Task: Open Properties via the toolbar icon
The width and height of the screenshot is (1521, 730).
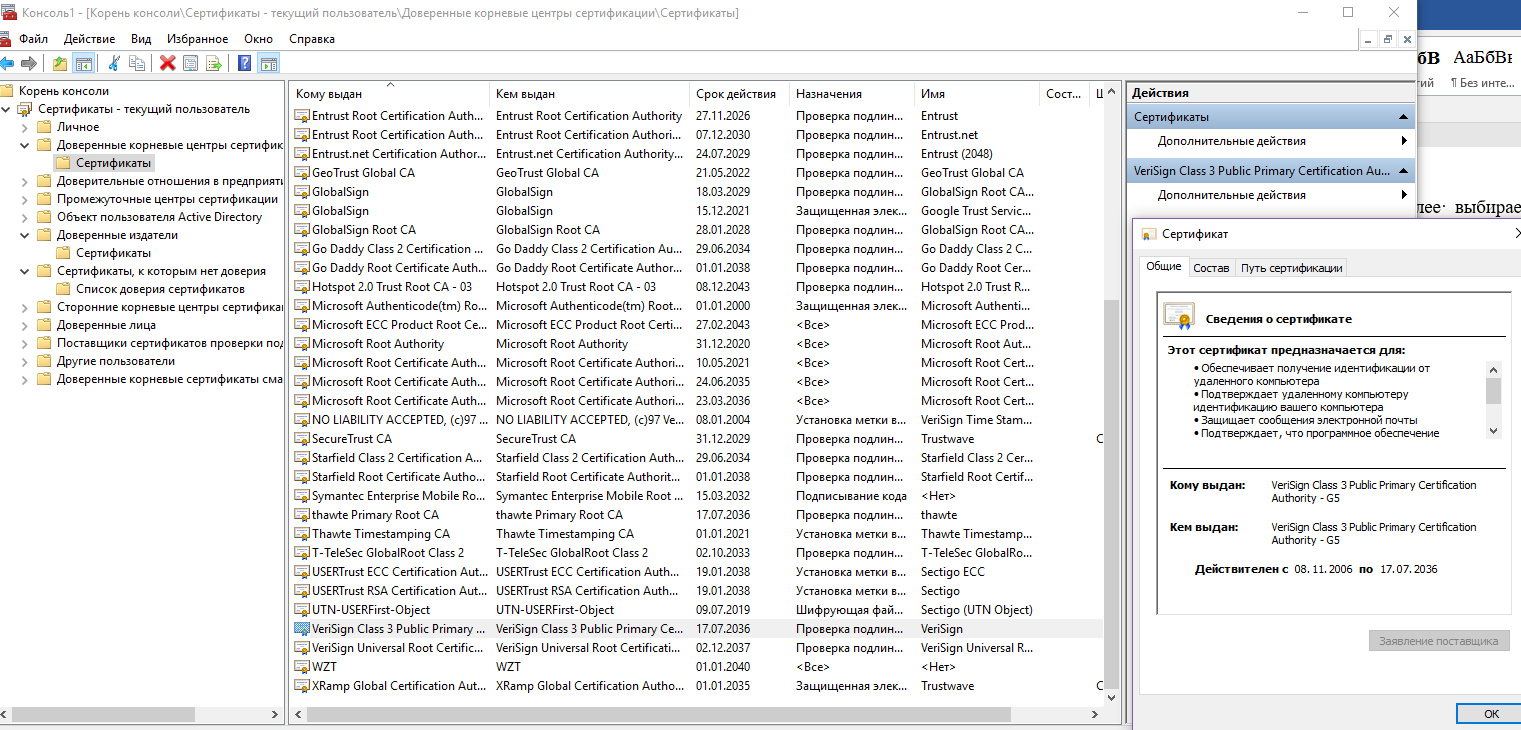Action: (x=190, y=63)
